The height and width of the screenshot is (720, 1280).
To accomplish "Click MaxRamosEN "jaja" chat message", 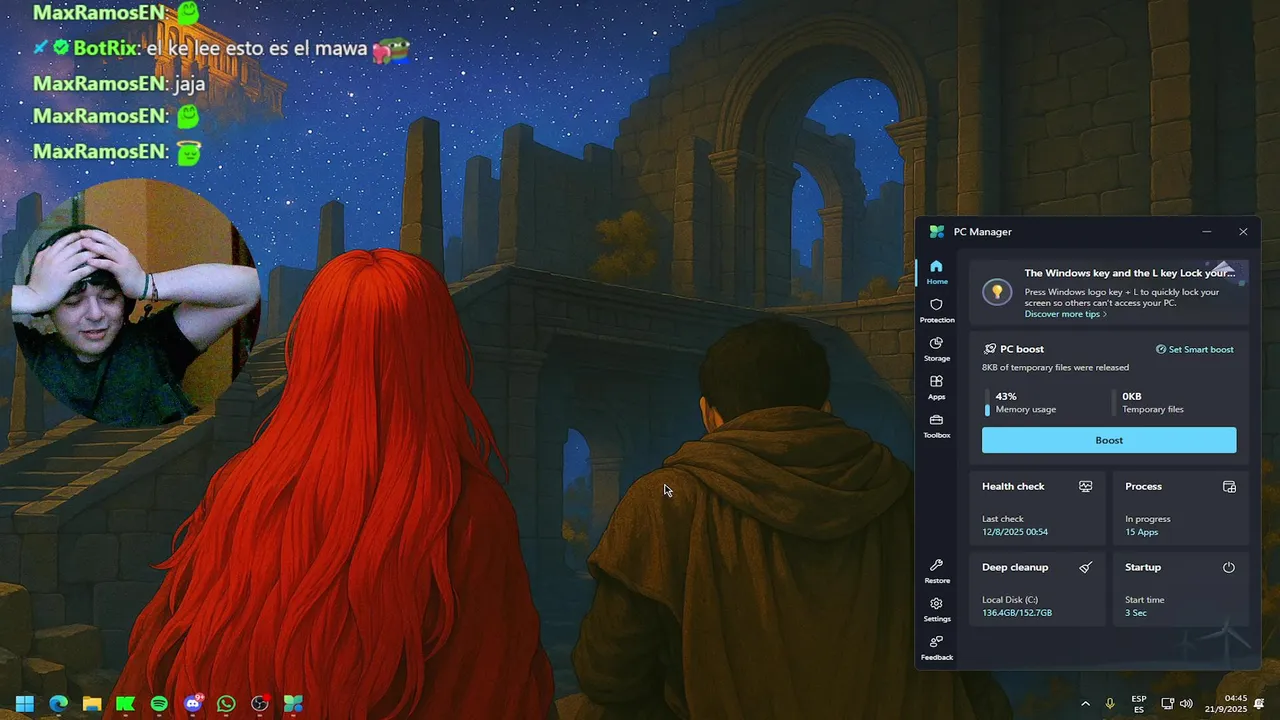I will [190, 84].
